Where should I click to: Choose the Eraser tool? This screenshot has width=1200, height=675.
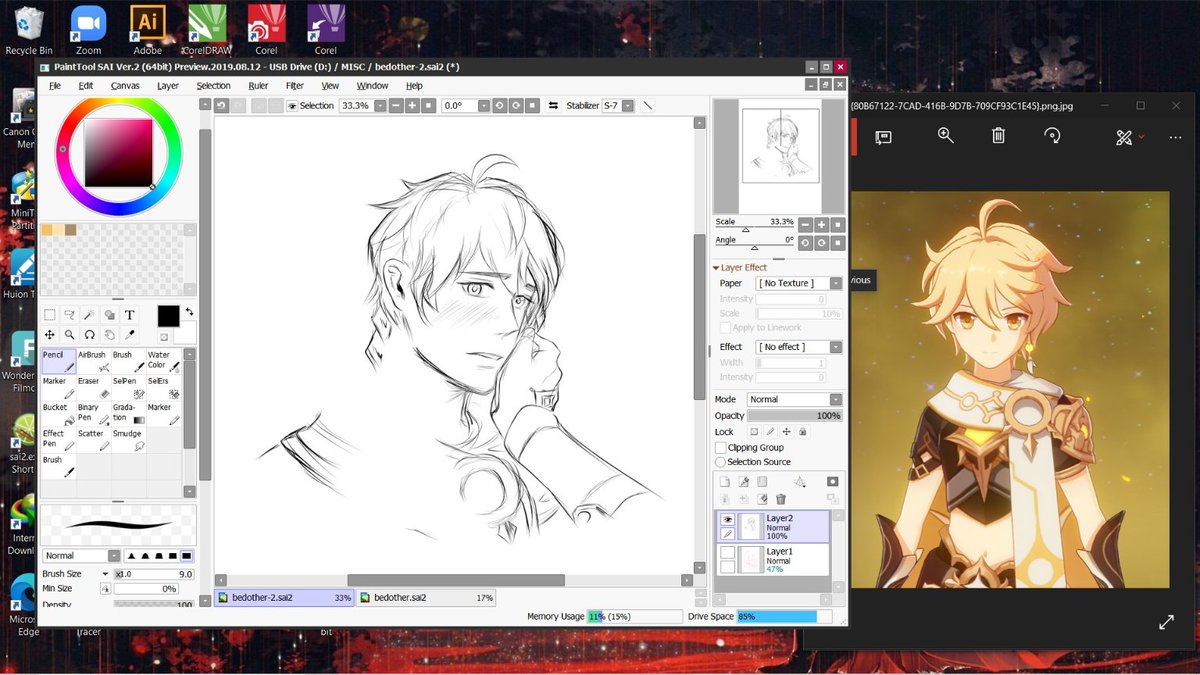pyautogui.click(x=93, y=387)
